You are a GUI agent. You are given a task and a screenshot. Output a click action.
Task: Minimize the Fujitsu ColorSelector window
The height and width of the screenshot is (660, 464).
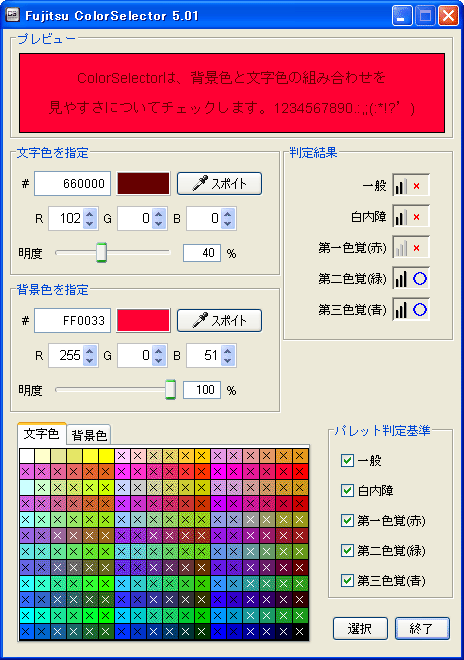(402, 16)
